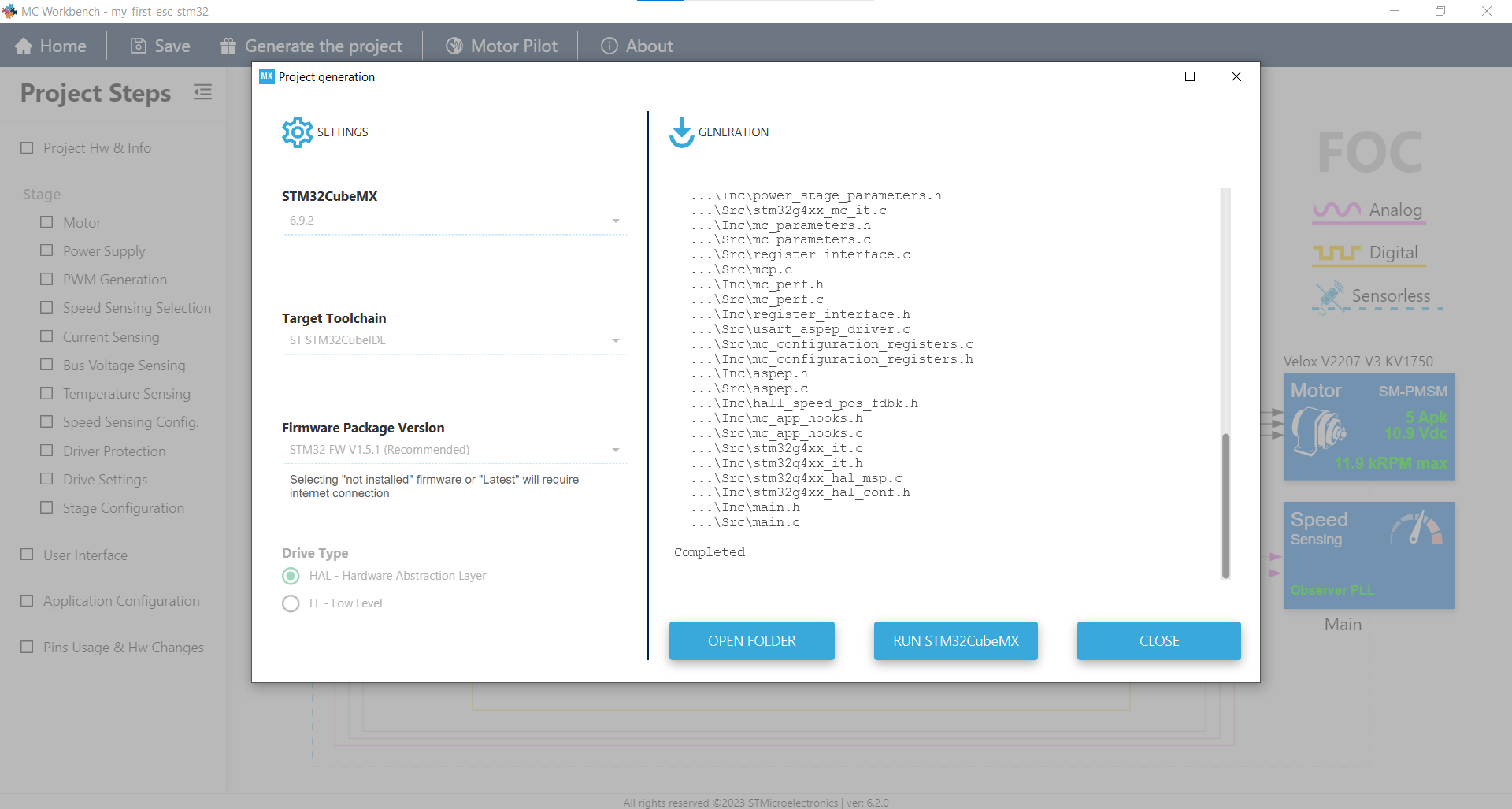
Task: Expand the Firmware Package Version dropdown
Action: point(615,450)
